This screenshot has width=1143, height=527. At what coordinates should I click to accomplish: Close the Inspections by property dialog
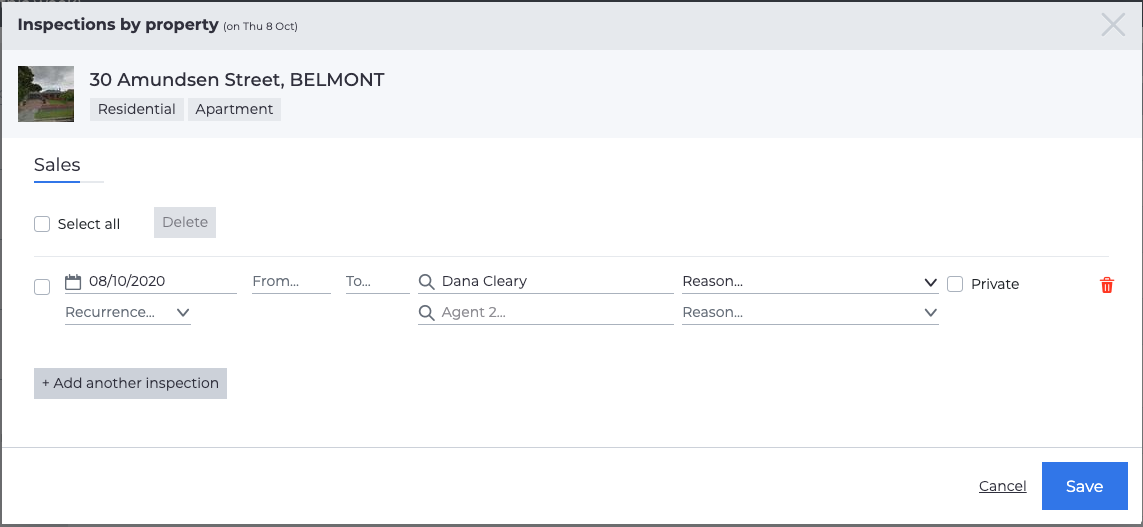click(1113, 25)
